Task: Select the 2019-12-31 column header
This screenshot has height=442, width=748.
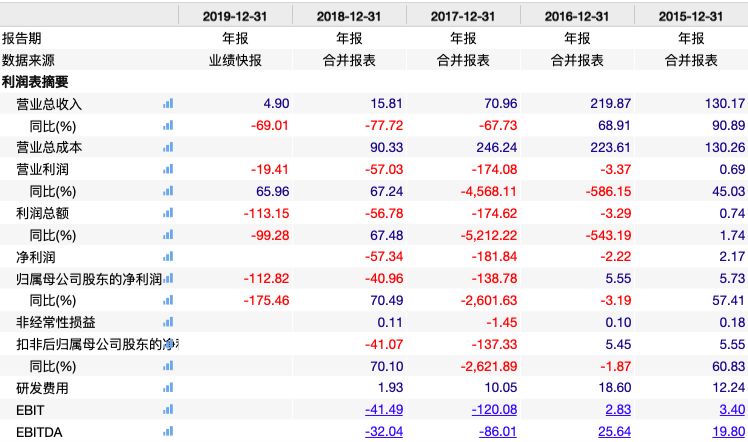Action: coord(235,15)
